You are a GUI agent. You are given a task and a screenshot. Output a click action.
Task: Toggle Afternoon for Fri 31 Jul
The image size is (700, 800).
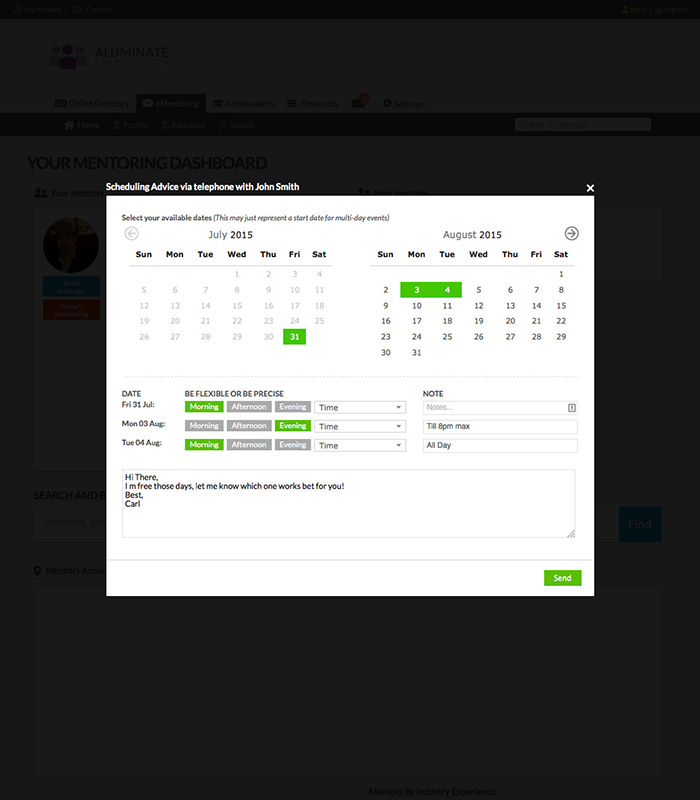pyautogui.click(x=249, y=407)
